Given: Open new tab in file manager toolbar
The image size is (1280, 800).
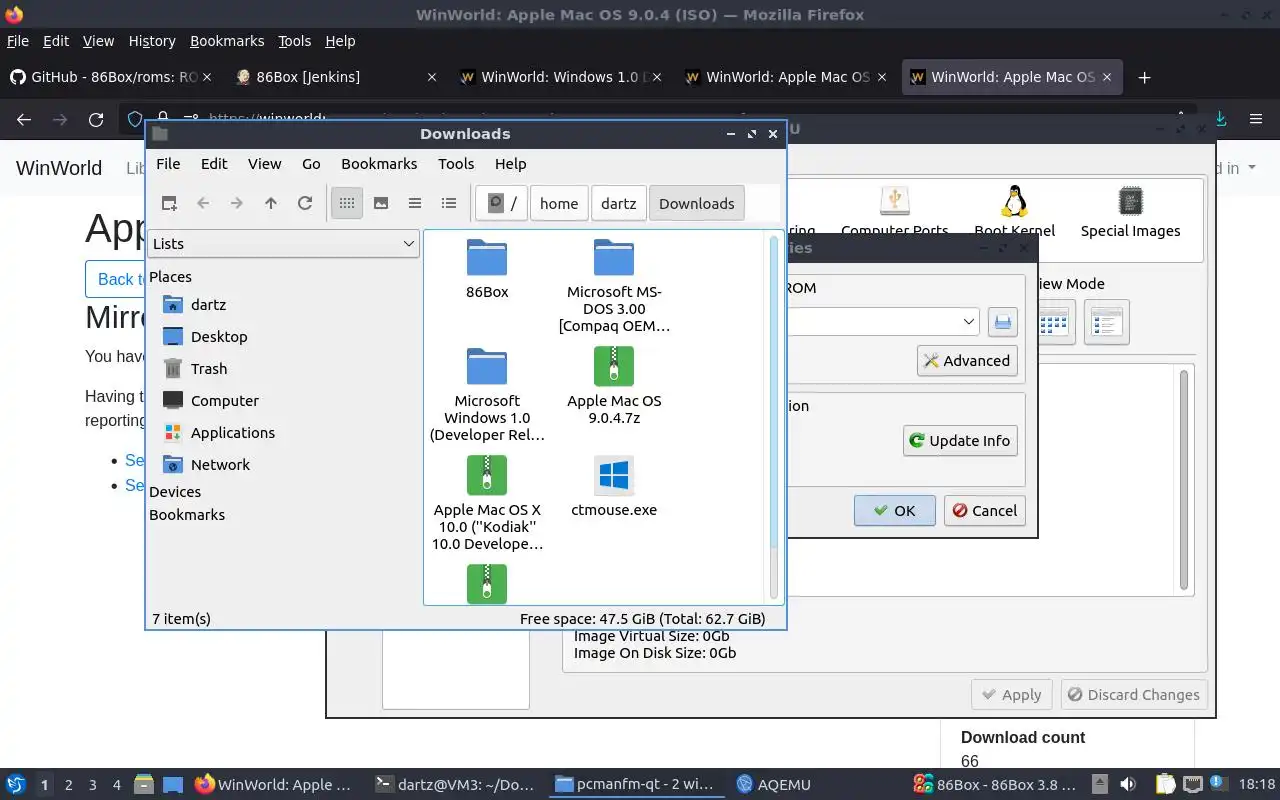Looking at the screenshot, I should 169,203.
